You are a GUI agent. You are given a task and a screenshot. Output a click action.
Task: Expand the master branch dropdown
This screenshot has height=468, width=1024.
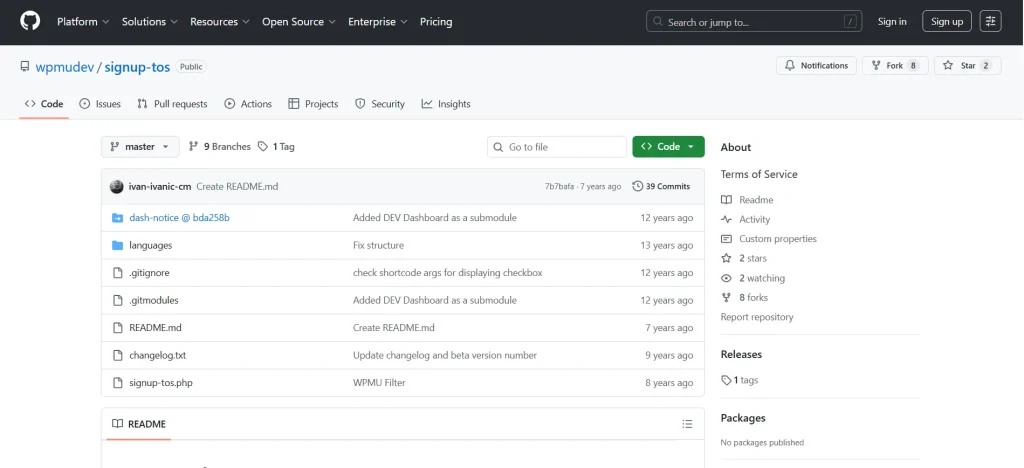140,147
